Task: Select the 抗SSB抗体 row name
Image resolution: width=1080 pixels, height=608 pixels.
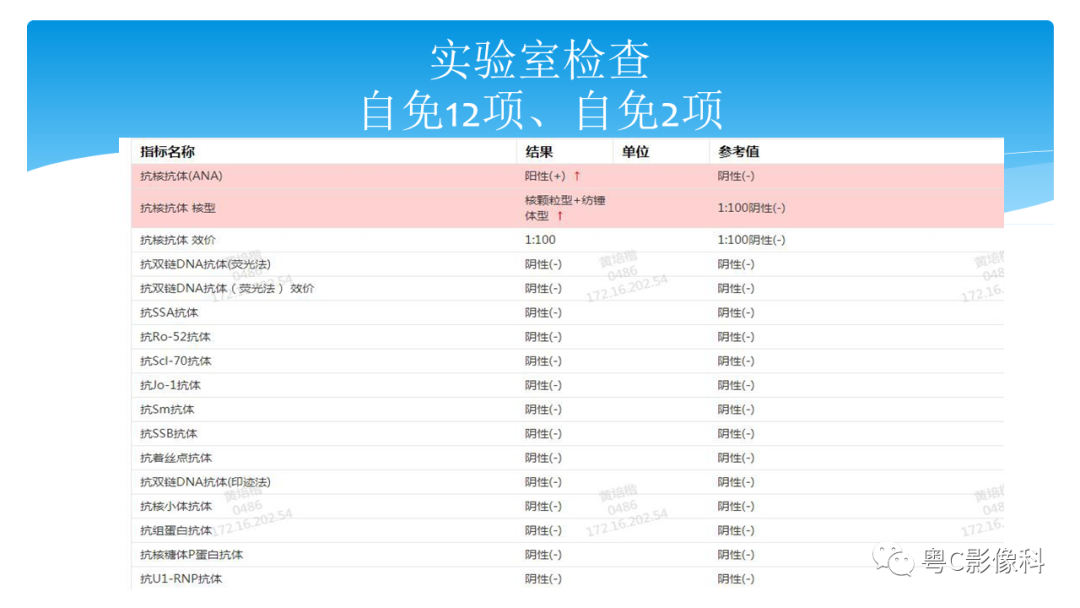Action: coord(169,434)
